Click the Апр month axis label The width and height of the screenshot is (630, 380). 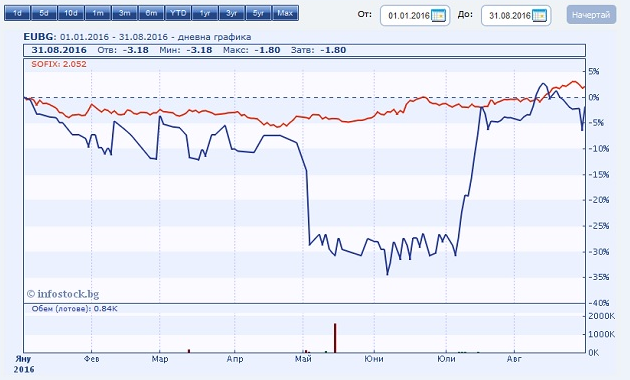click(235, 359)
